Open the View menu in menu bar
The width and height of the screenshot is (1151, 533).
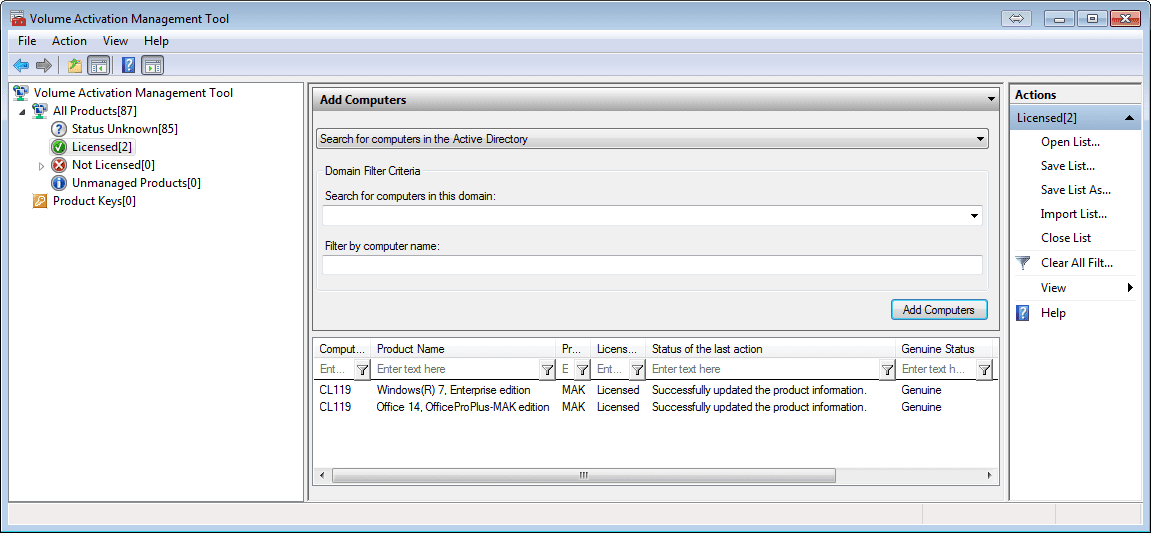(x=115, y=41)
